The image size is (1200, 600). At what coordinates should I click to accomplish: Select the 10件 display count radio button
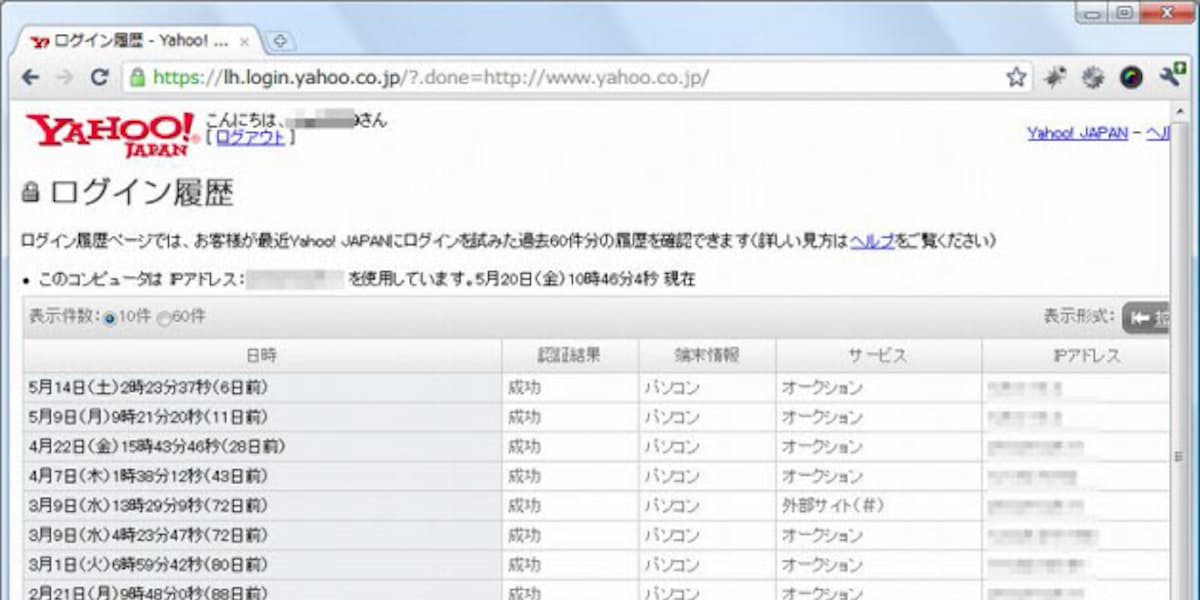point(110,318)
